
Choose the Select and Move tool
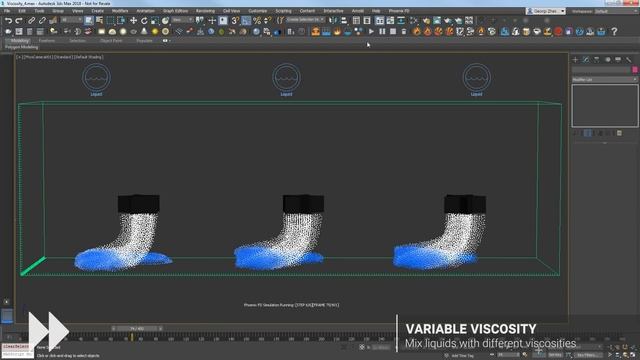coord(133,20)
